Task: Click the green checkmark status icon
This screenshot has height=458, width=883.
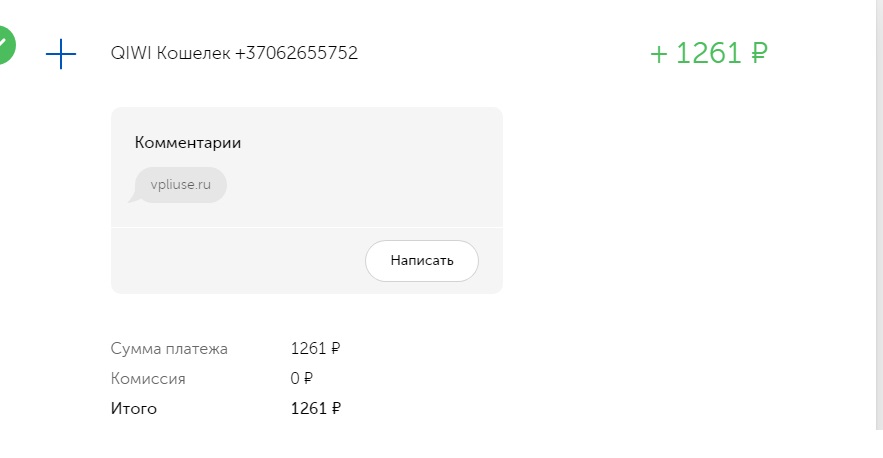Action: coord(5,45)
